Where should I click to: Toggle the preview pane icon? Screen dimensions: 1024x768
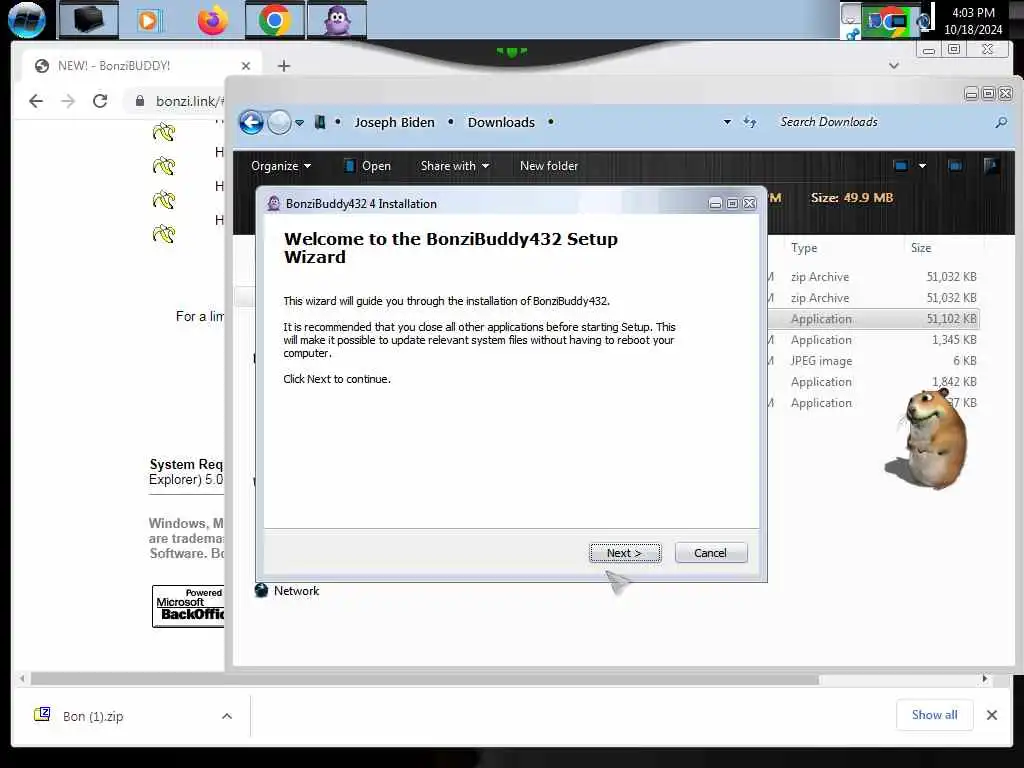pos(955,166)
